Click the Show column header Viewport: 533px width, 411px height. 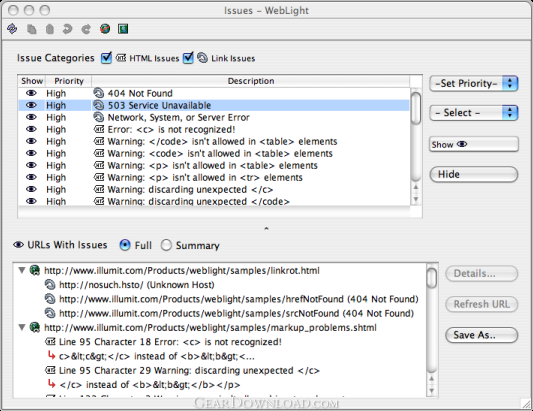(32, 81)
